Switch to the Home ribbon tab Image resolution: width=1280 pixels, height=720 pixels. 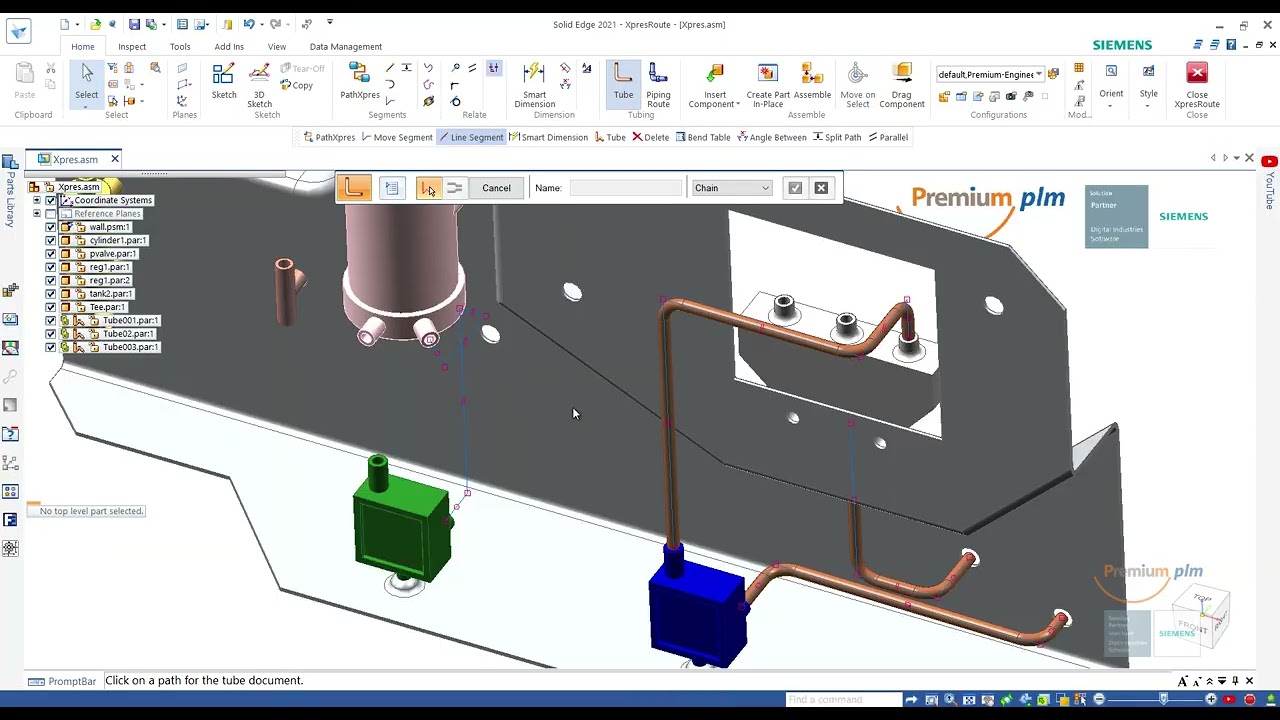83,46
